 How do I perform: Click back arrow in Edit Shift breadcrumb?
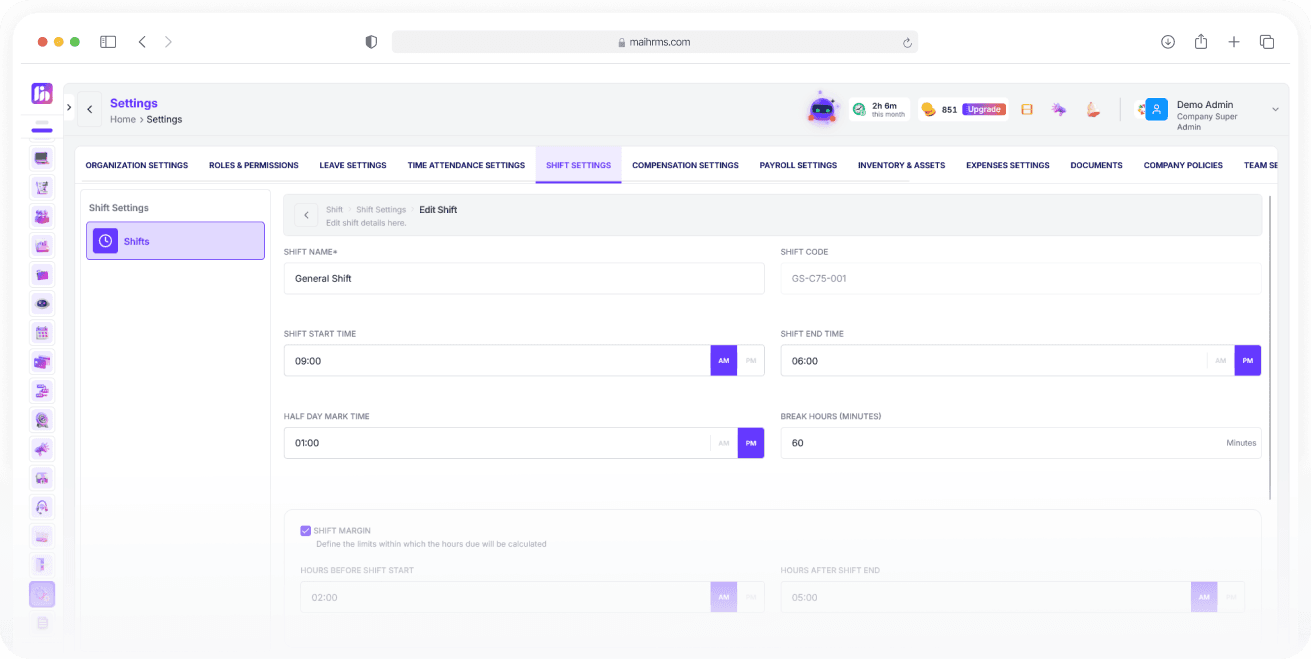click(306, 215)
